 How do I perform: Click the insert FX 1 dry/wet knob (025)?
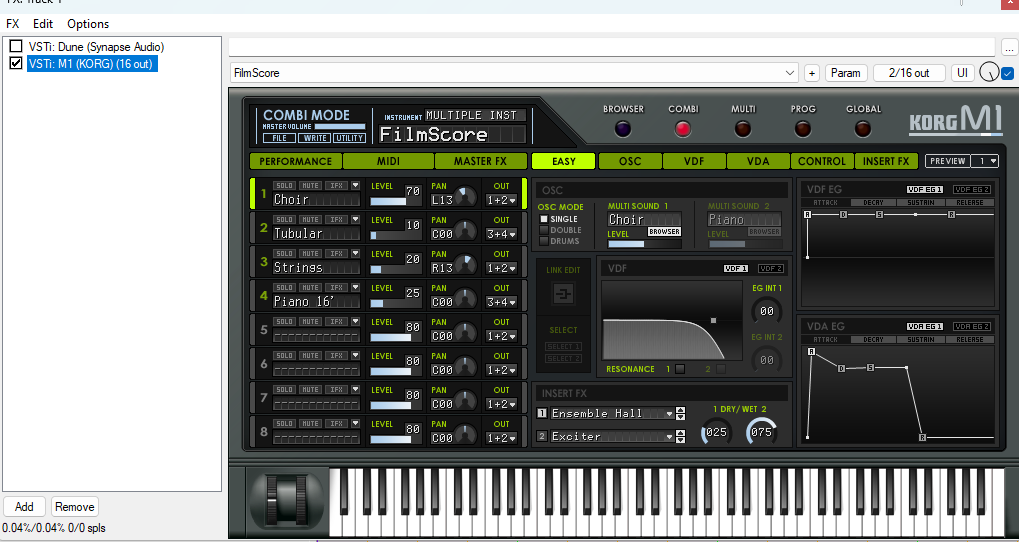pyautogui.click(x=716, y=432)
